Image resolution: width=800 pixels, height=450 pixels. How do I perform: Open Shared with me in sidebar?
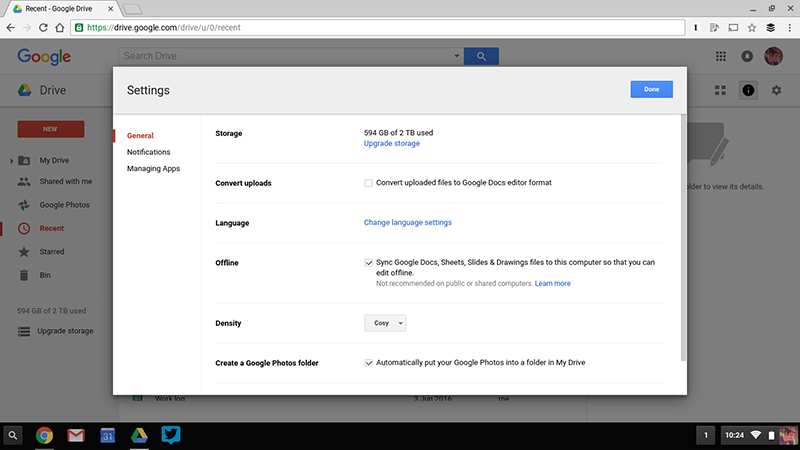(66, 181)
